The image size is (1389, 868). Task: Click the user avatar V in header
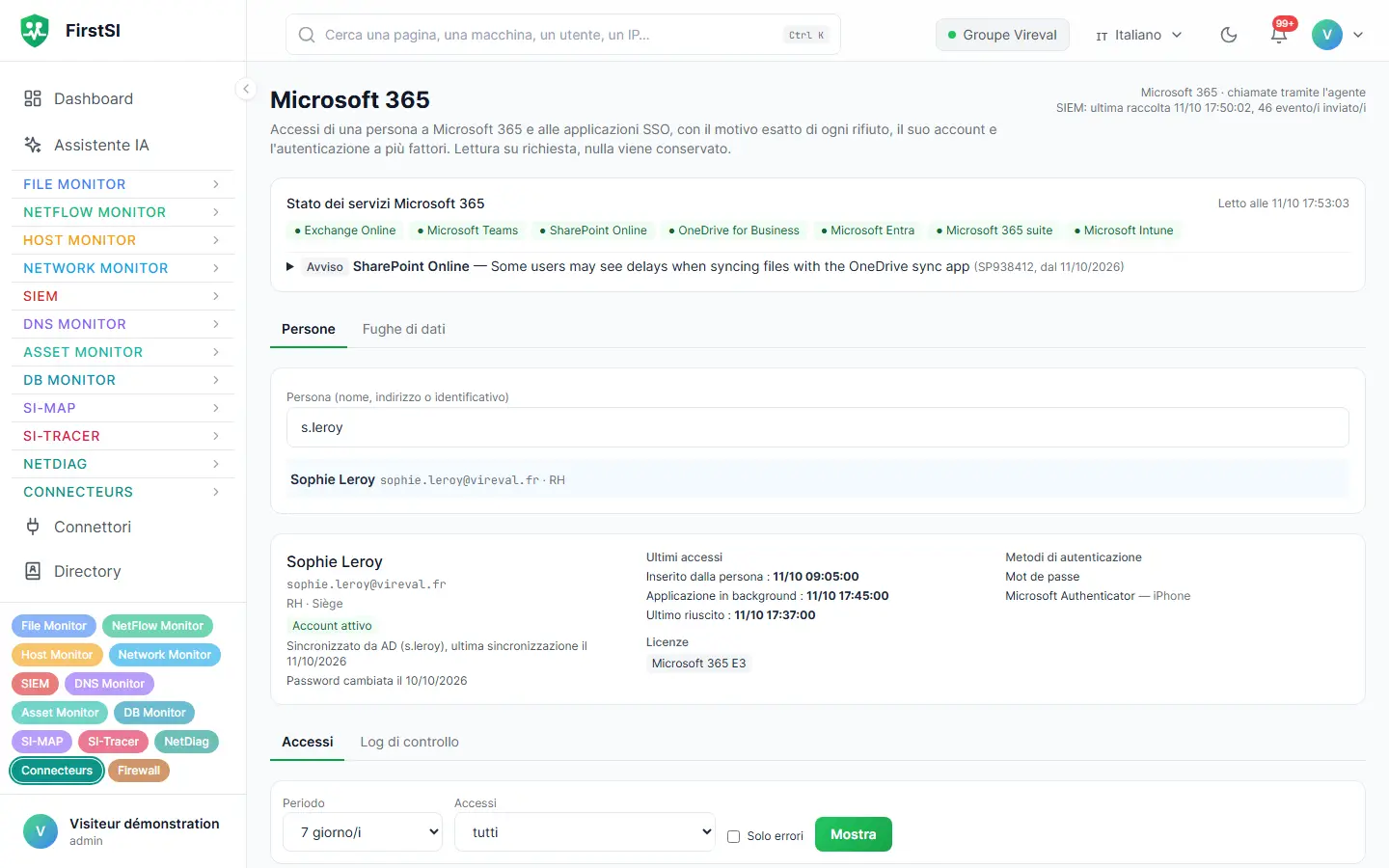tap(1327, 35)
